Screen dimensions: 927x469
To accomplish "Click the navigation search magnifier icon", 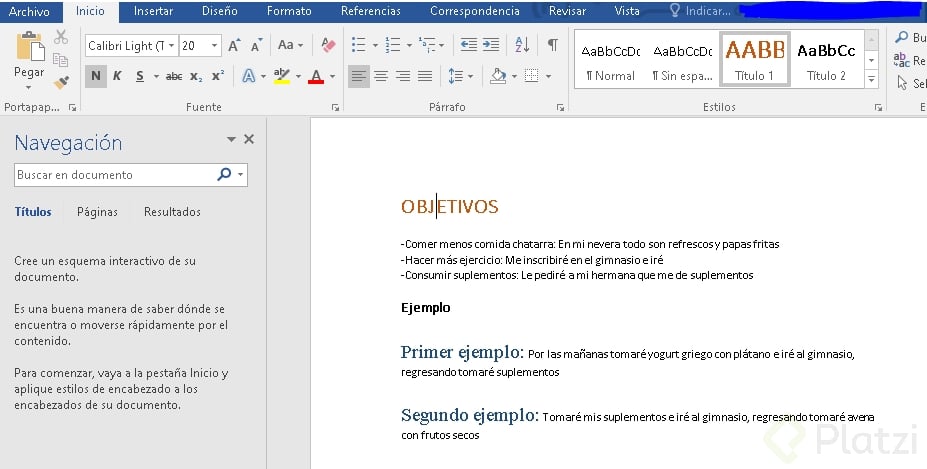I will coord(224,174).
